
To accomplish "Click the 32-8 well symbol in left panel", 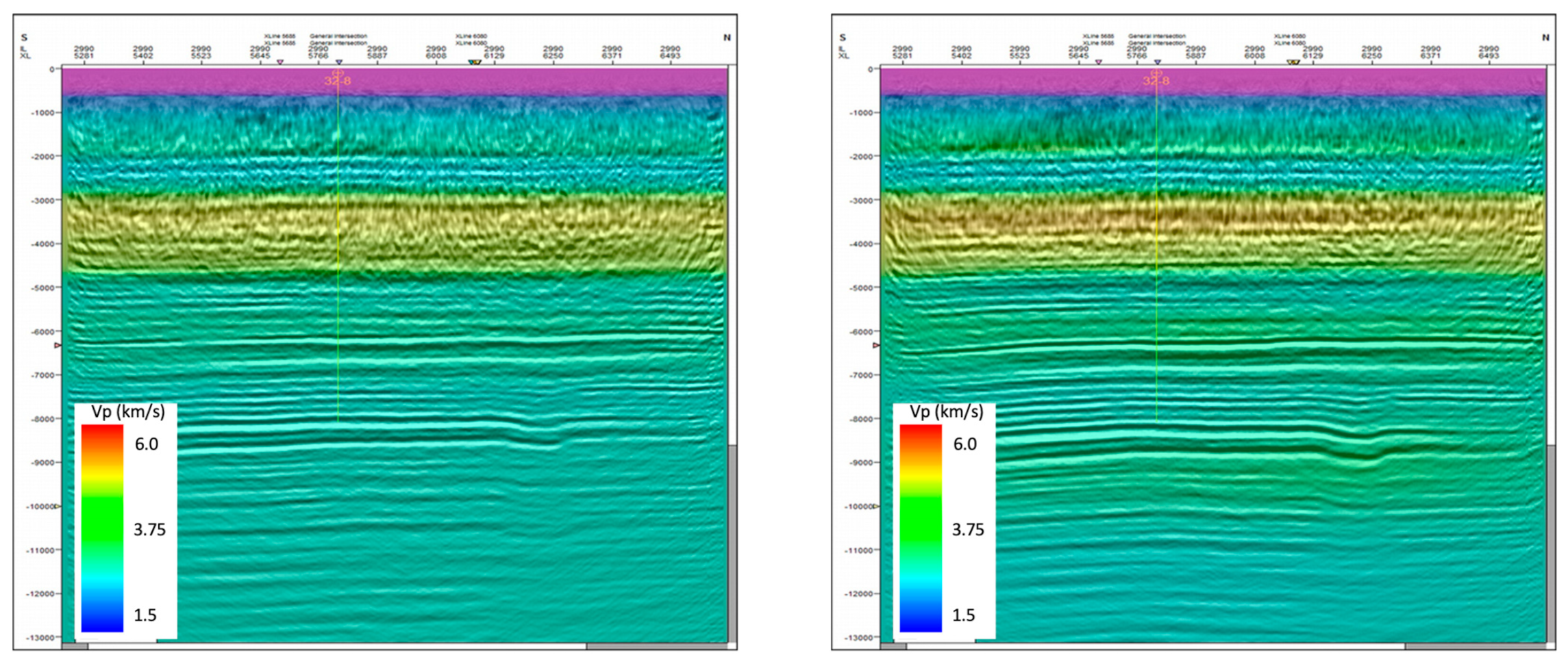I will pyautogui.click(x=337, y=73).
